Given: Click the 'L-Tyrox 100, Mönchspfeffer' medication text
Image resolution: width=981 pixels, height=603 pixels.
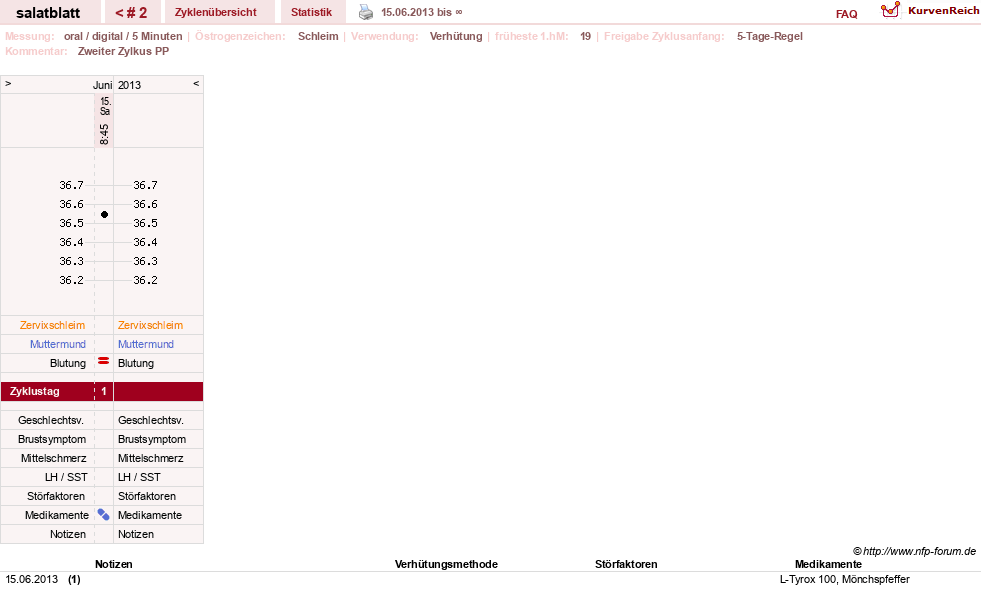Looking at the screenshot, I should click(x=845, y=579).
